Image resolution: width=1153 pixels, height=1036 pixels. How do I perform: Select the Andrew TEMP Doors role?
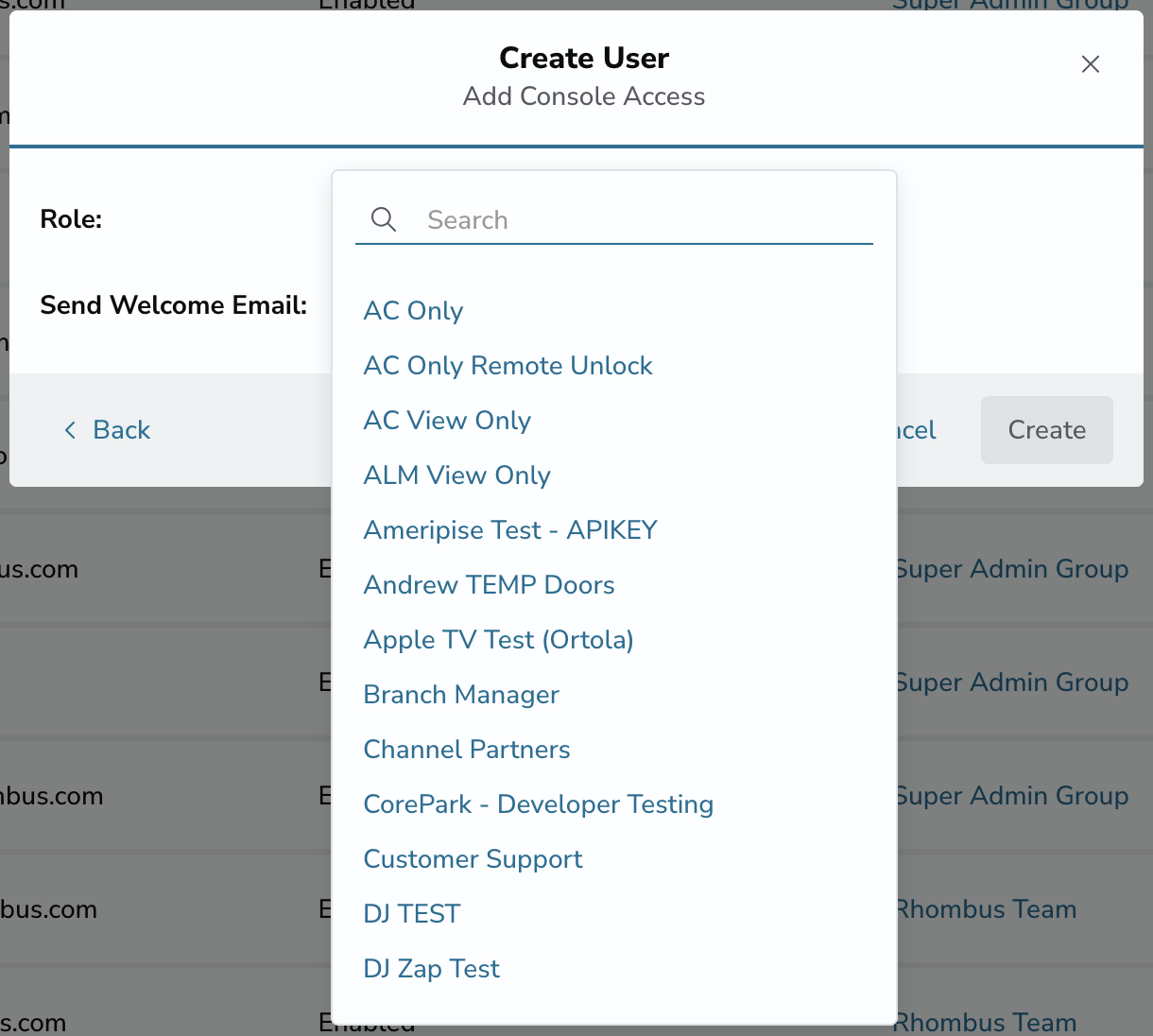pos(489,585)
